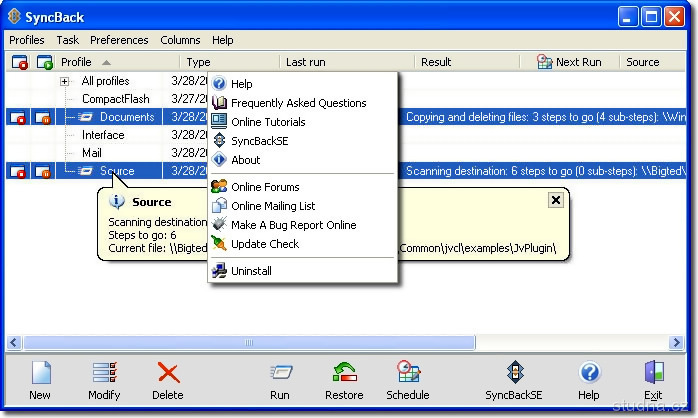
Task: Click the stop icon on the Documents row
Action: point(20,118)
